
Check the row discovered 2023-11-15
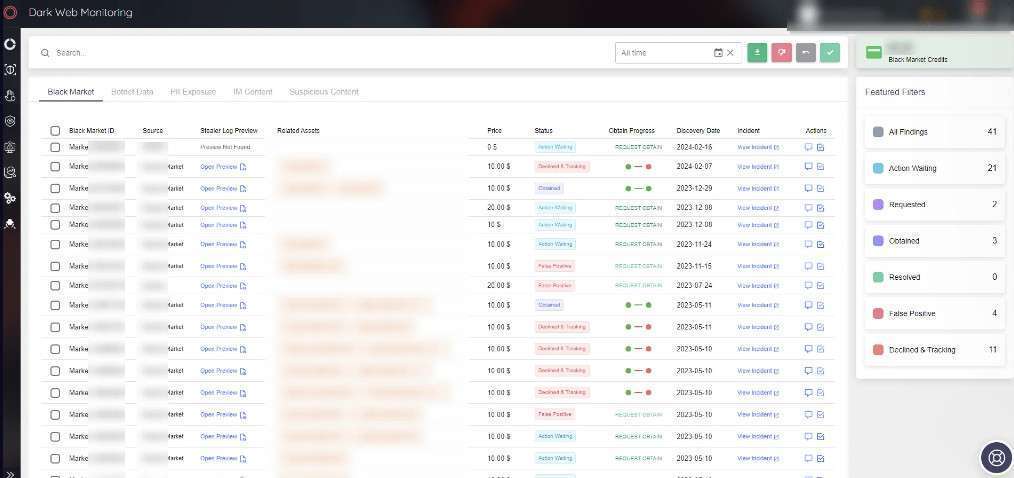(55, 266)
